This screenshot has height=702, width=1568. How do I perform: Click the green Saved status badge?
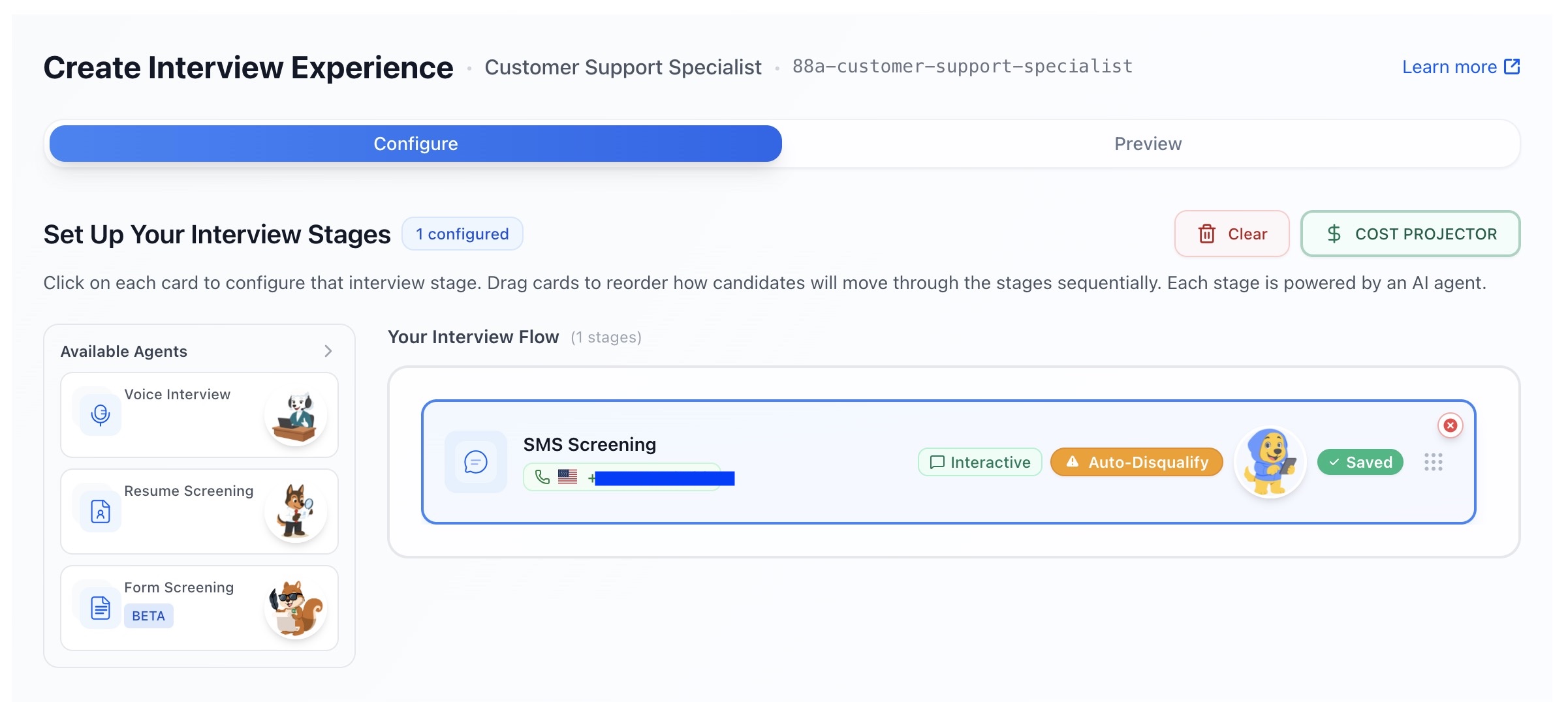pos(1360,462)
